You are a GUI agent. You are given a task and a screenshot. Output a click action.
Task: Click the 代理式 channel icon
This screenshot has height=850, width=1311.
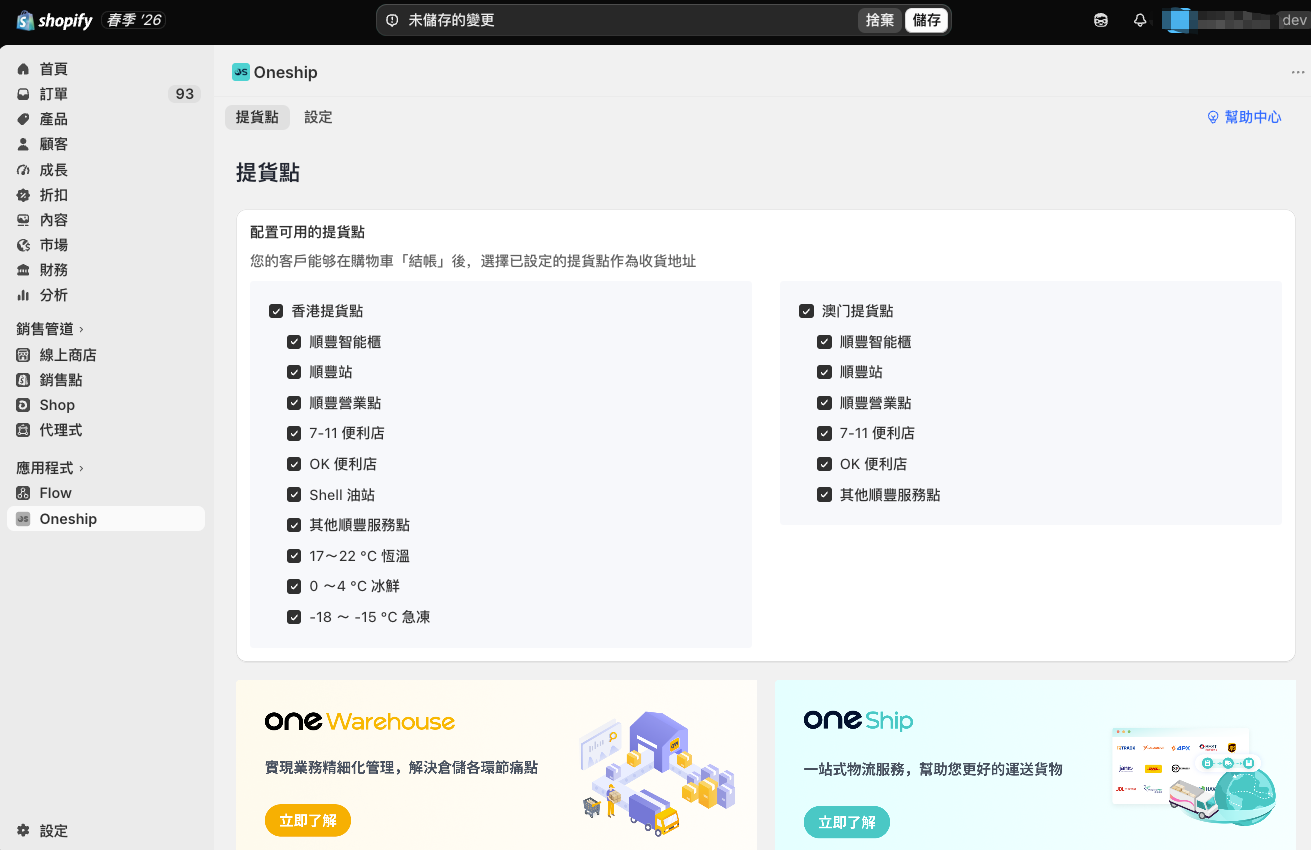23,430
